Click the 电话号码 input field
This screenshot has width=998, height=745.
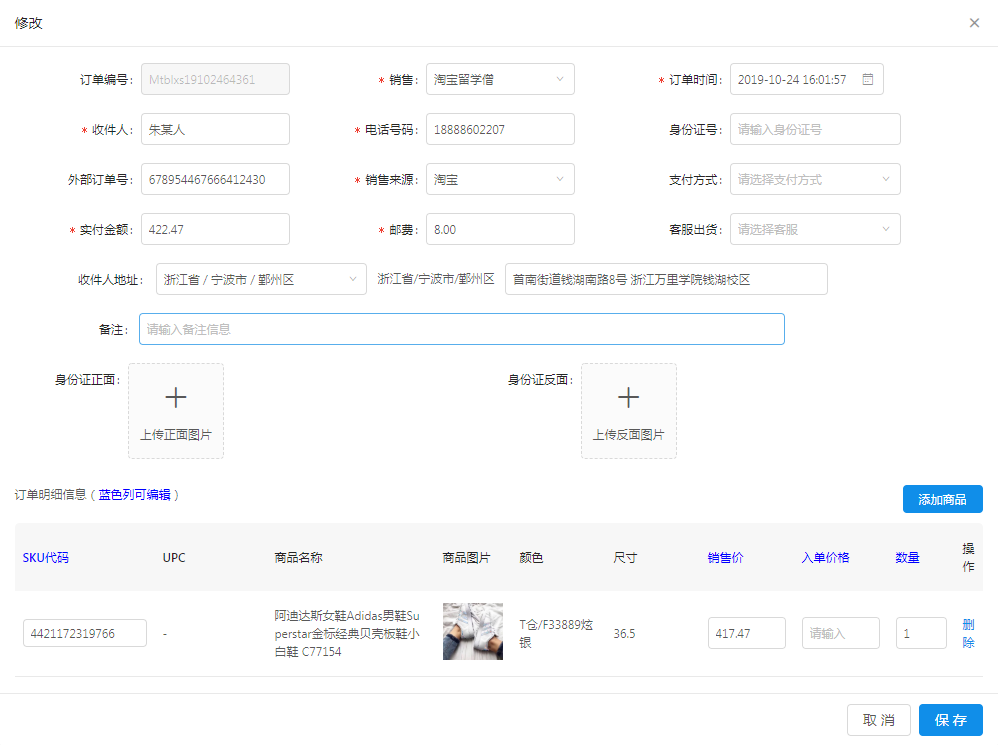coord(500,129)
